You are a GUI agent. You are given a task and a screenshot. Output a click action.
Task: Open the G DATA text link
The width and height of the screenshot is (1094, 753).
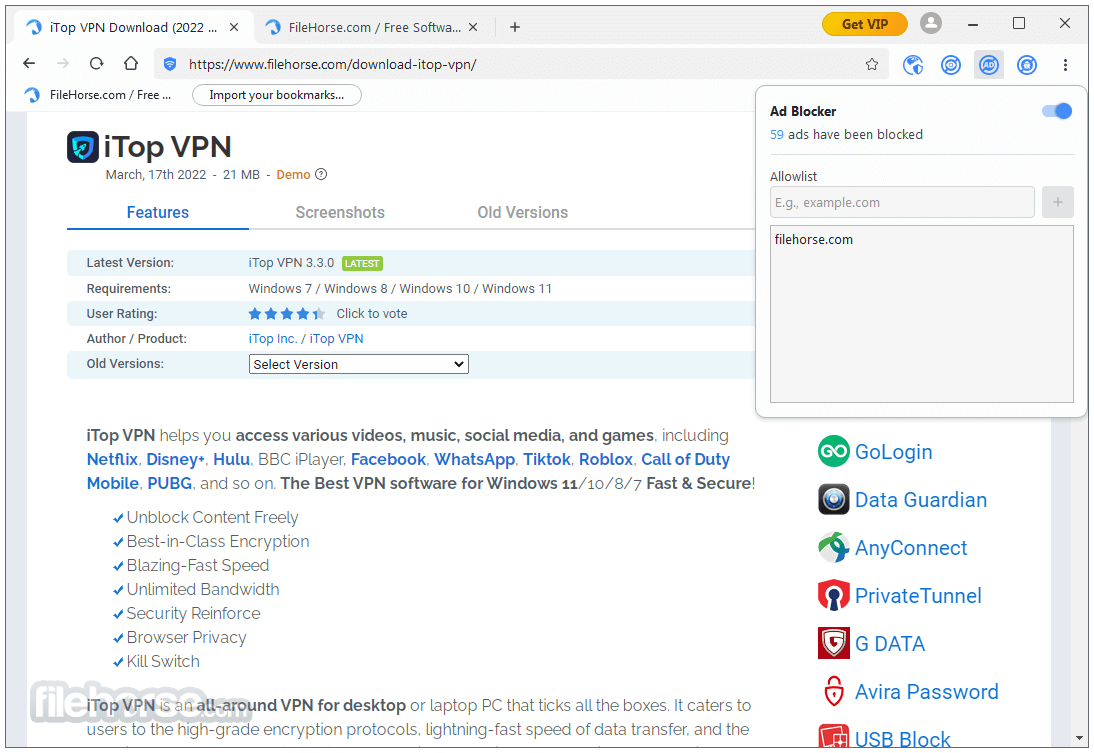[890, 643]
